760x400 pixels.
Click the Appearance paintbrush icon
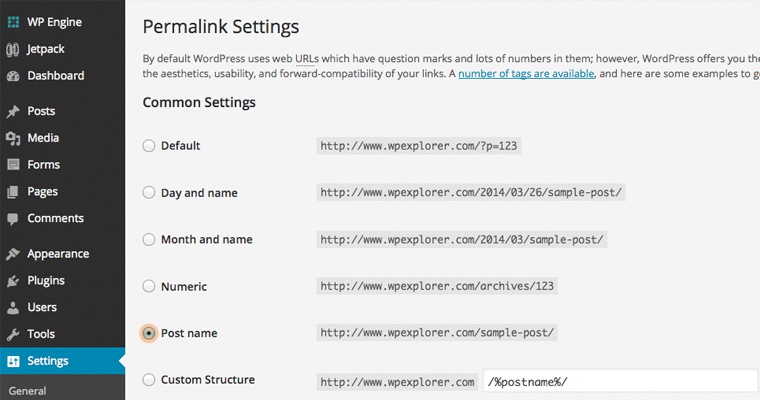pyautogui.click(x=13, y=254)
